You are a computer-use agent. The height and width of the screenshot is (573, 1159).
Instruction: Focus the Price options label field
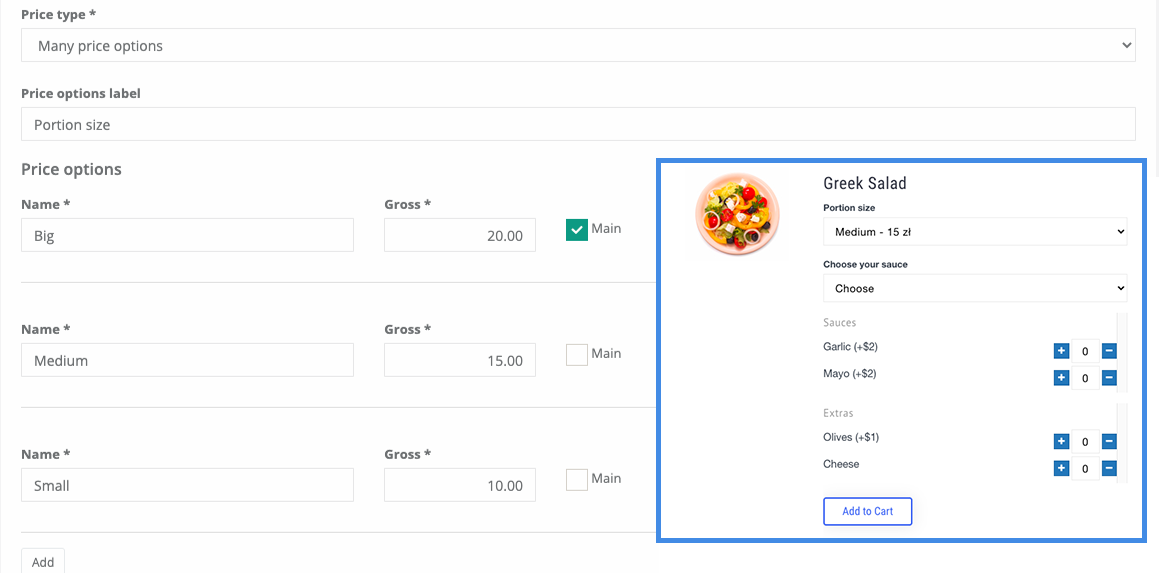578,124
